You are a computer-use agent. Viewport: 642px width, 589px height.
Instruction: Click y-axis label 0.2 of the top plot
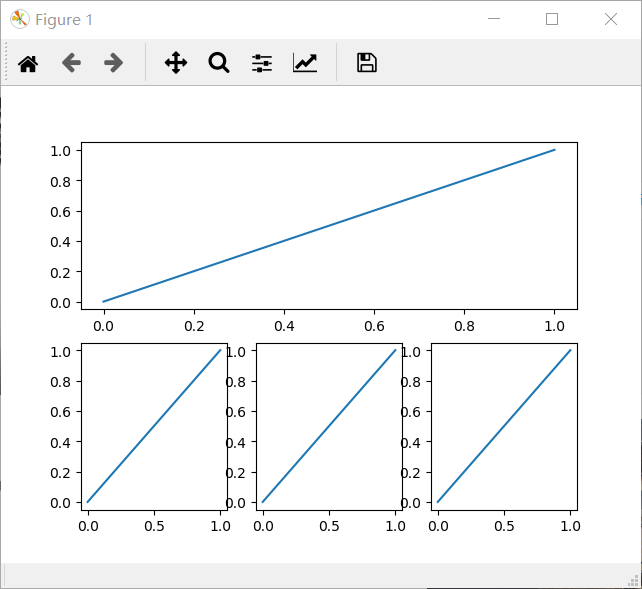[x=60, y=273]
